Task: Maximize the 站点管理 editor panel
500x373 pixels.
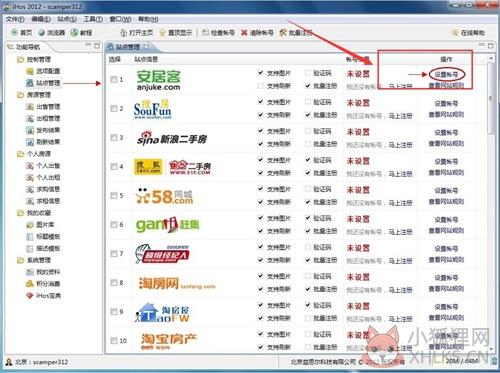Action: pos(490,46)
